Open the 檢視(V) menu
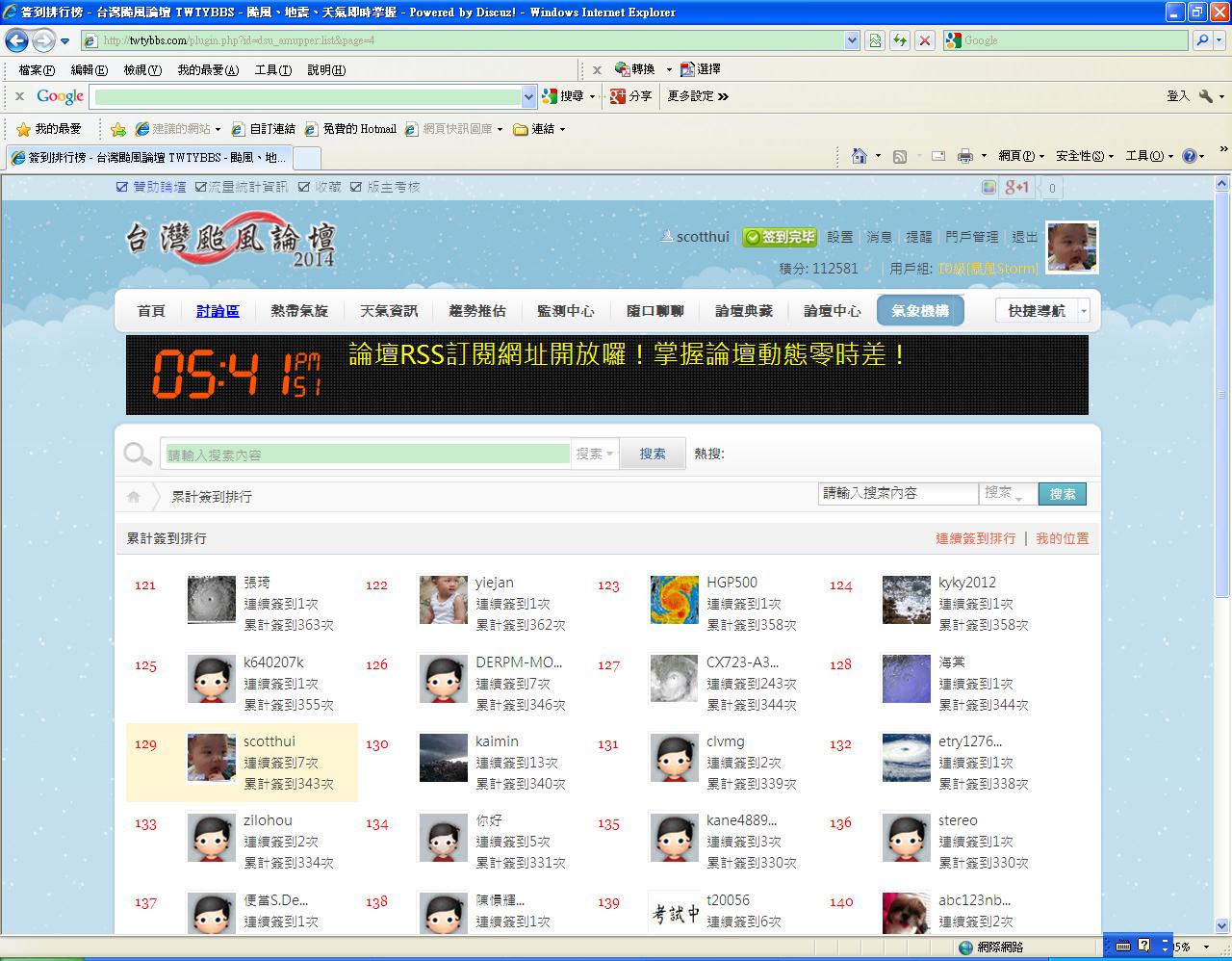 [x=142, y=69]
